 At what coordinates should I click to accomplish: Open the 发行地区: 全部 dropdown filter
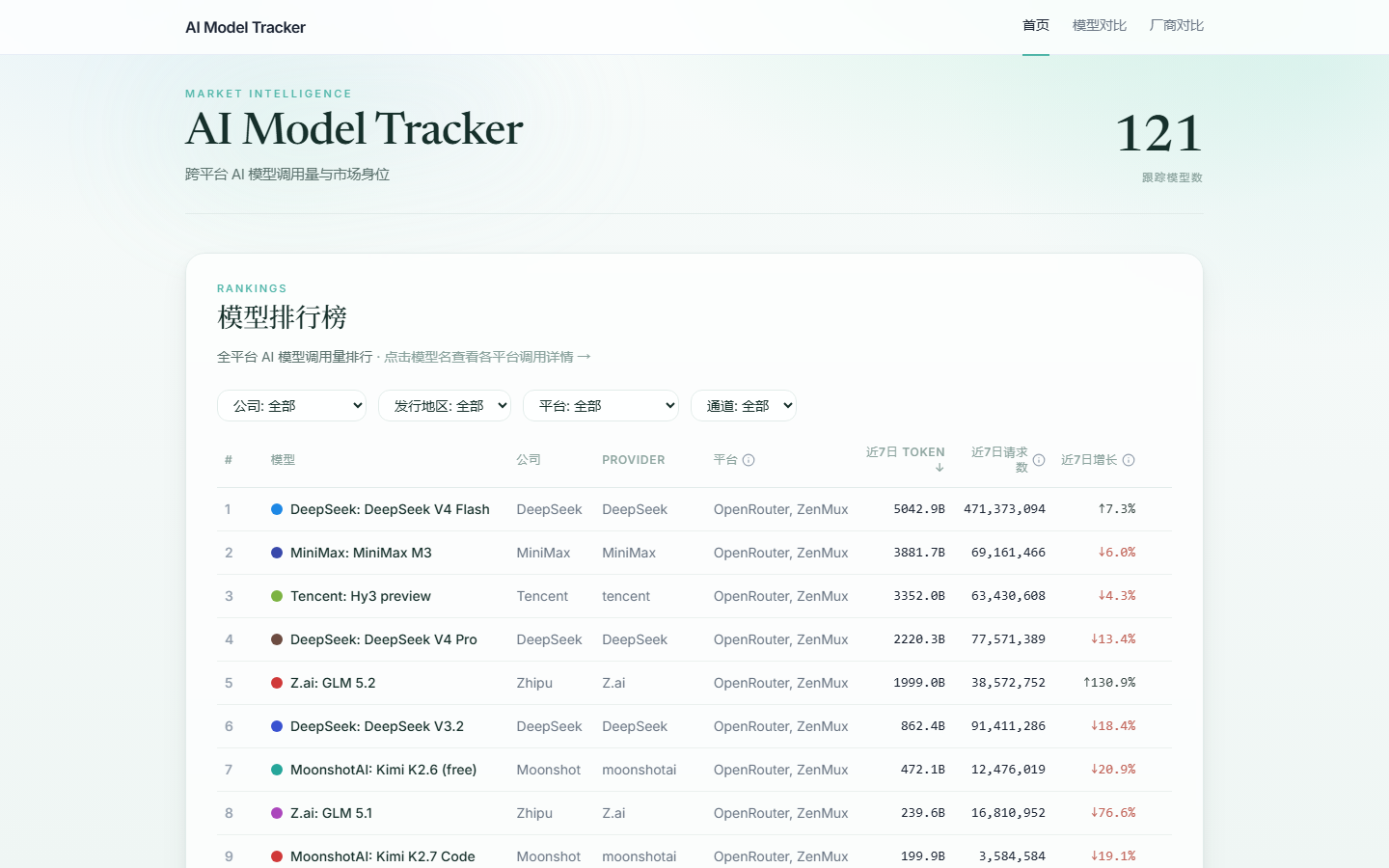click(444, 406)
